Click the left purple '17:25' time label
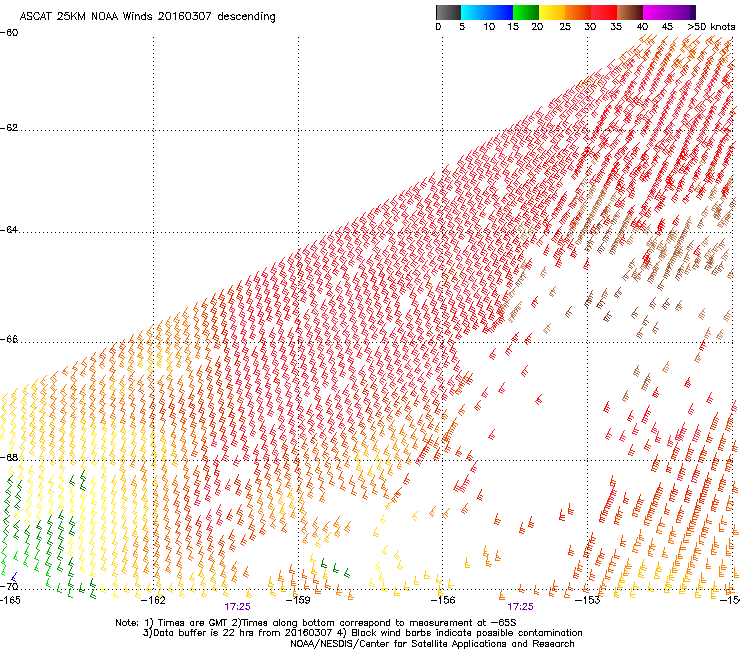The image size is (740, 650). [237, 607]
